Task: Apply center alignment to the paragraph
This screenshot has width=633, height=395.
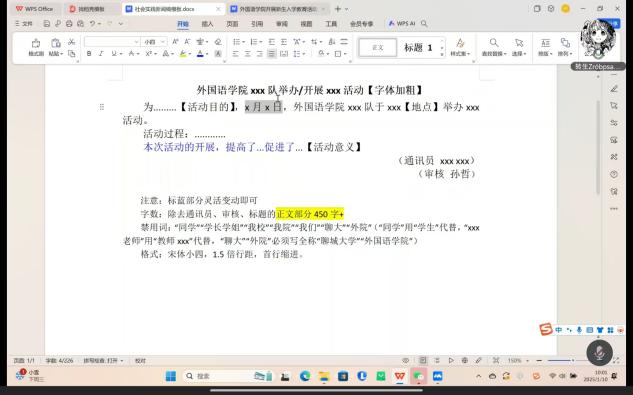Action: (247, 54)
